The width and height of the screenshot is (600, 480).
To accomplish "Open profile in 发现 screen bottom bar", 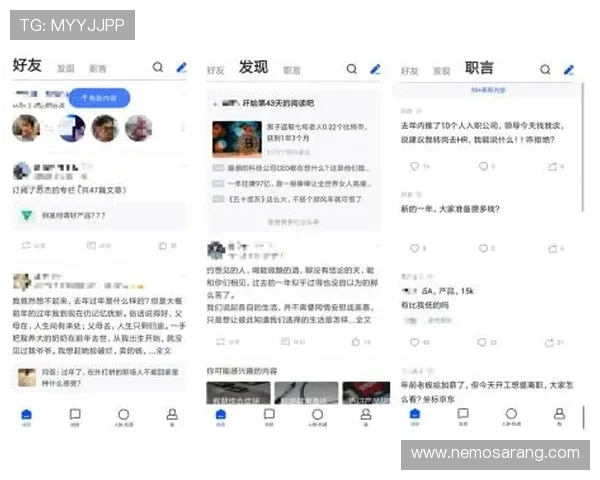I will point(366,417).
